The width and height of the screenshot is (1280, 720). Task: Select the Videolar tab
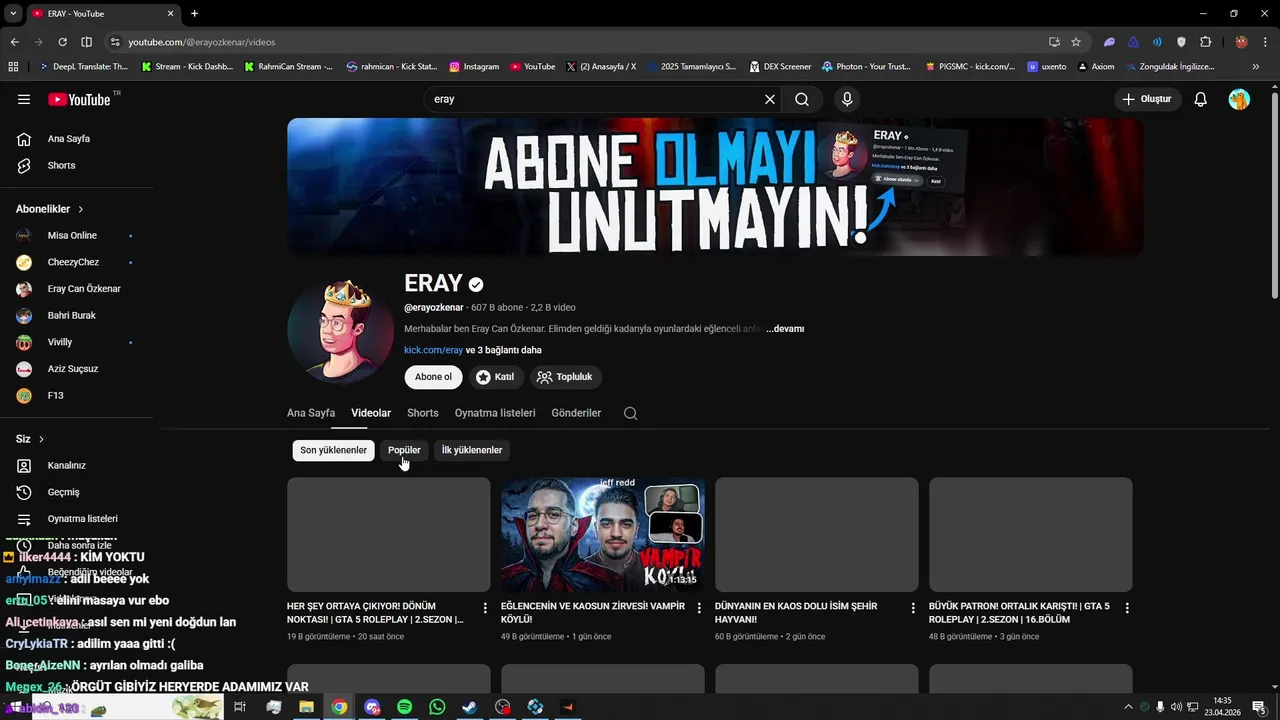tap(371, 413)
